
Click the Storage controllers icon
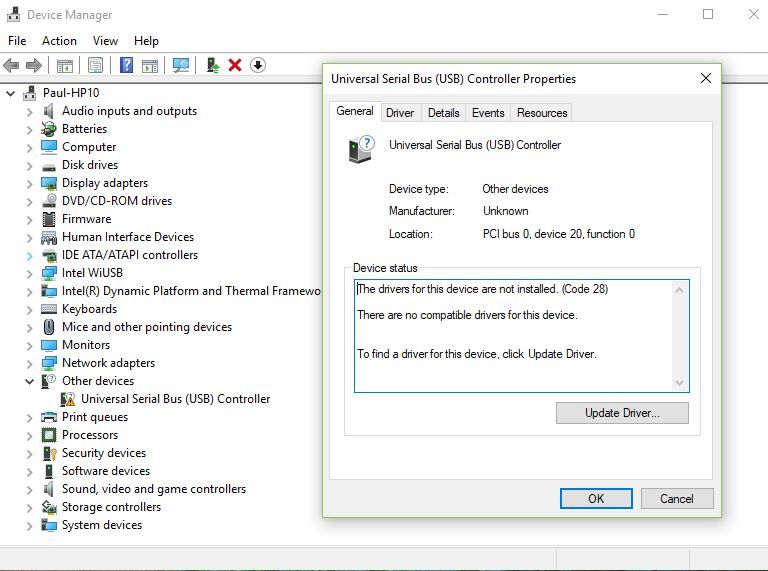coord(48,507)
